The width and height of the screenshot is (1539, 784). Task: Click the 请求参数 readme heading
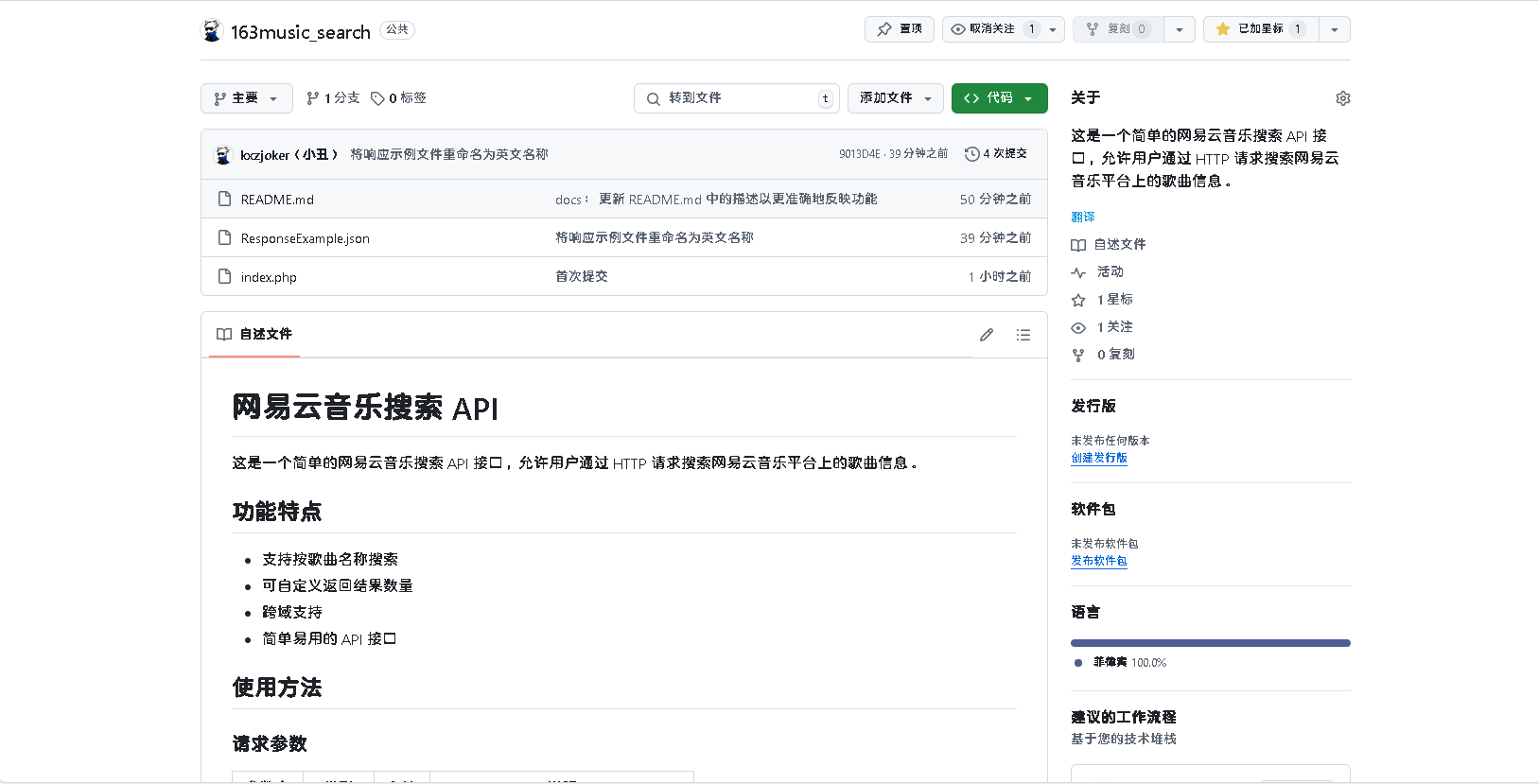point(270,744)
